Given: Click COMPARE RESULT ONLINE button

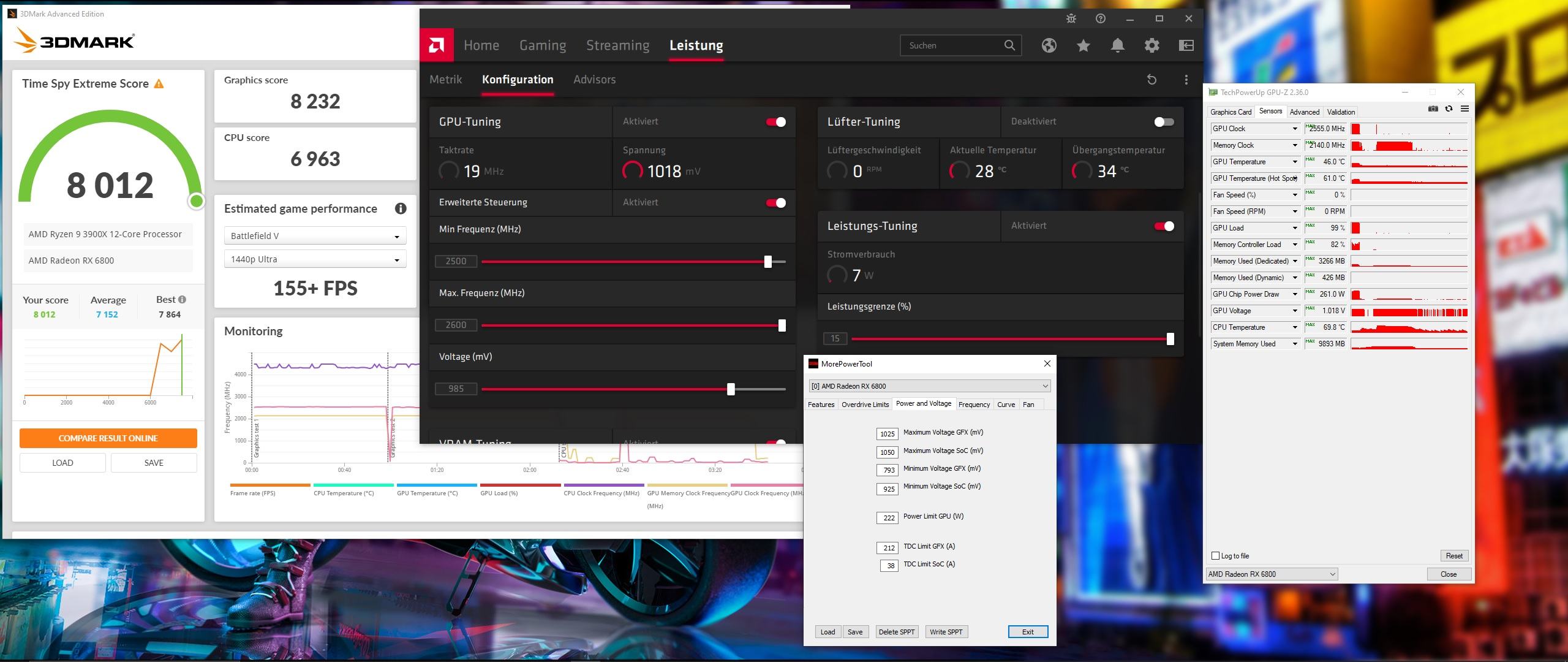Looking at the screenshot, I should click(108, 438).
